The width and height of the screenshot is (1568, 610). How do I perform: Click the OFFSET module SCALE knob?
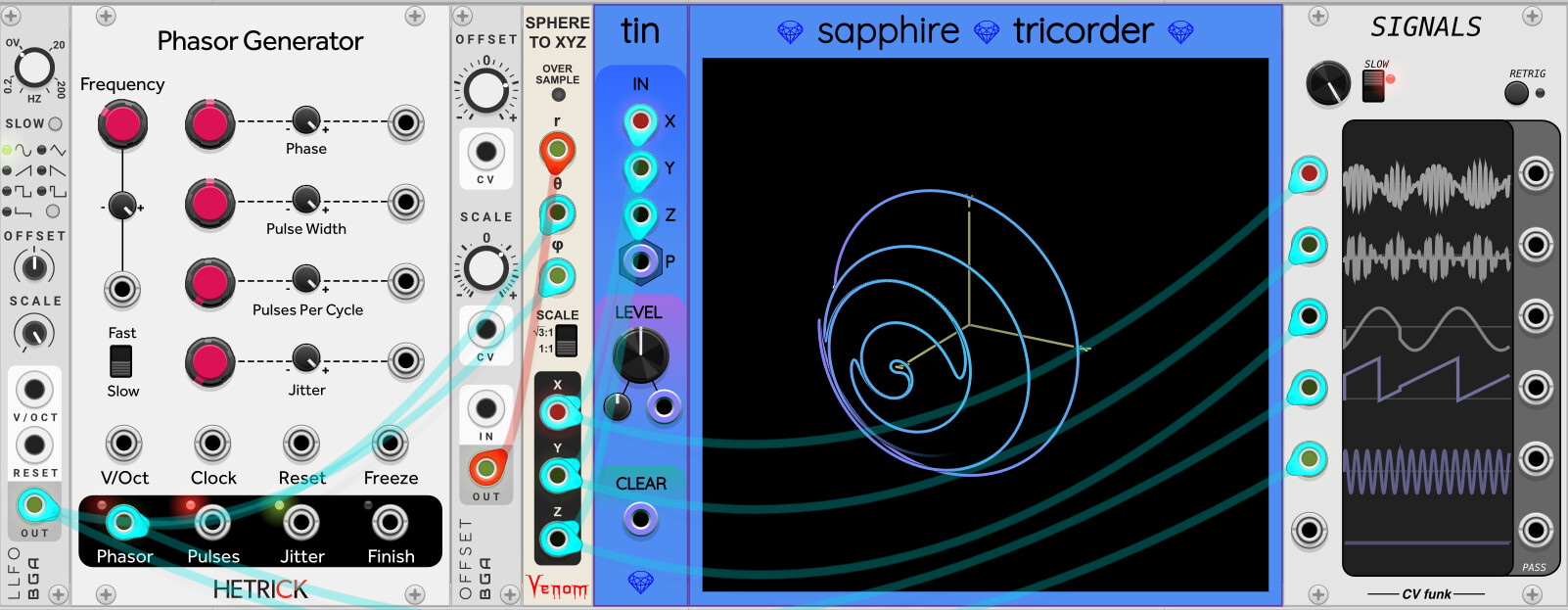click(x=486, y=268)
